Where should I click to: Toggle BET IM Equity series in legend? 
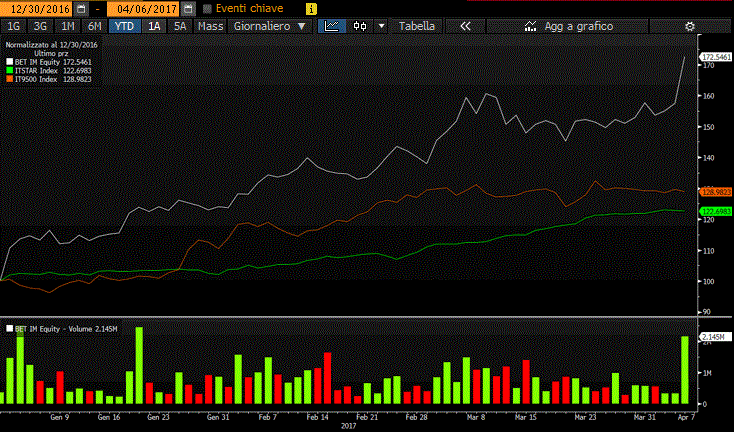coord(9,62)
